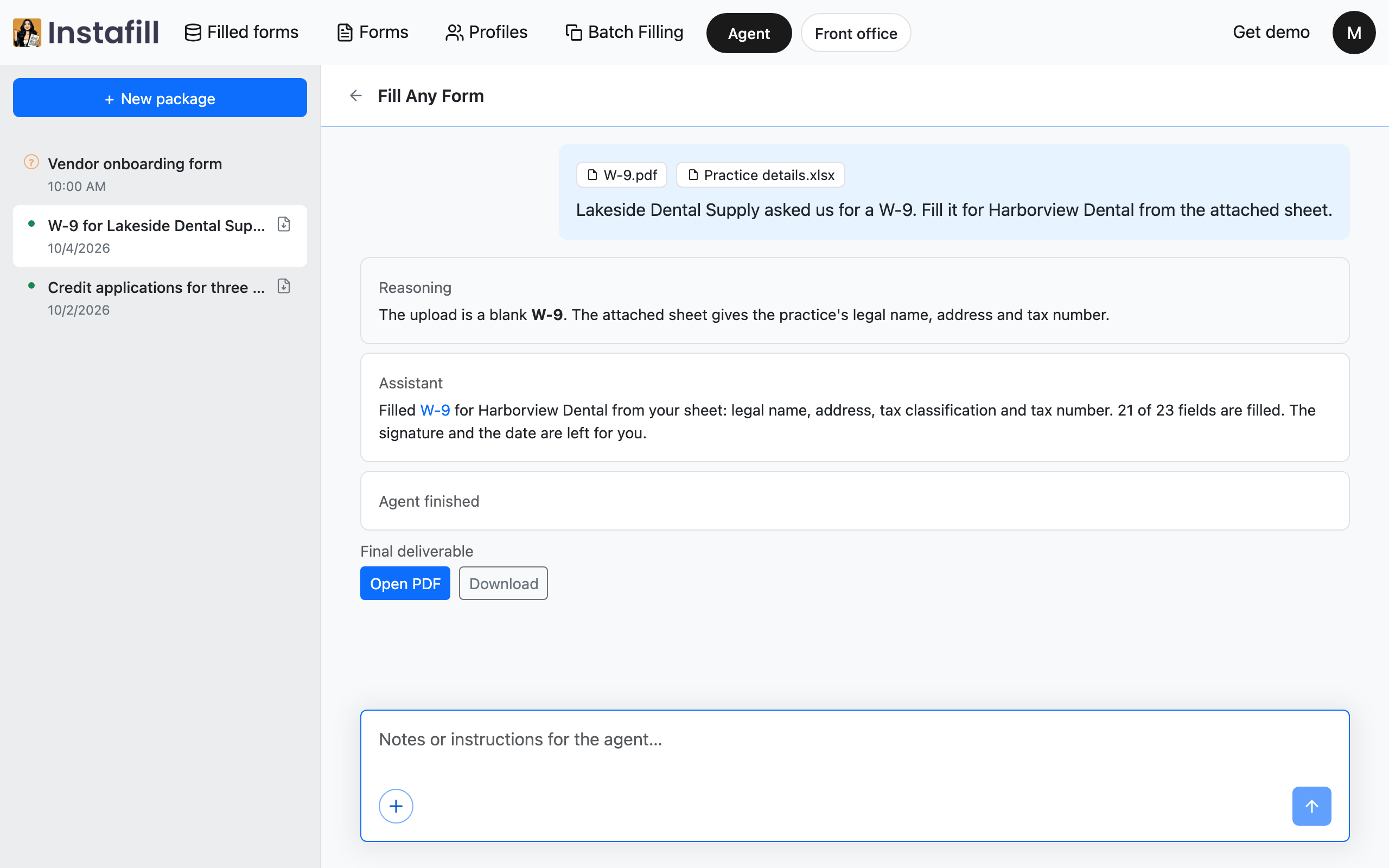This screenshot has height=868, width=1389.
Task: Click the Final deliverable label
Action: click(x=417, y=551)
